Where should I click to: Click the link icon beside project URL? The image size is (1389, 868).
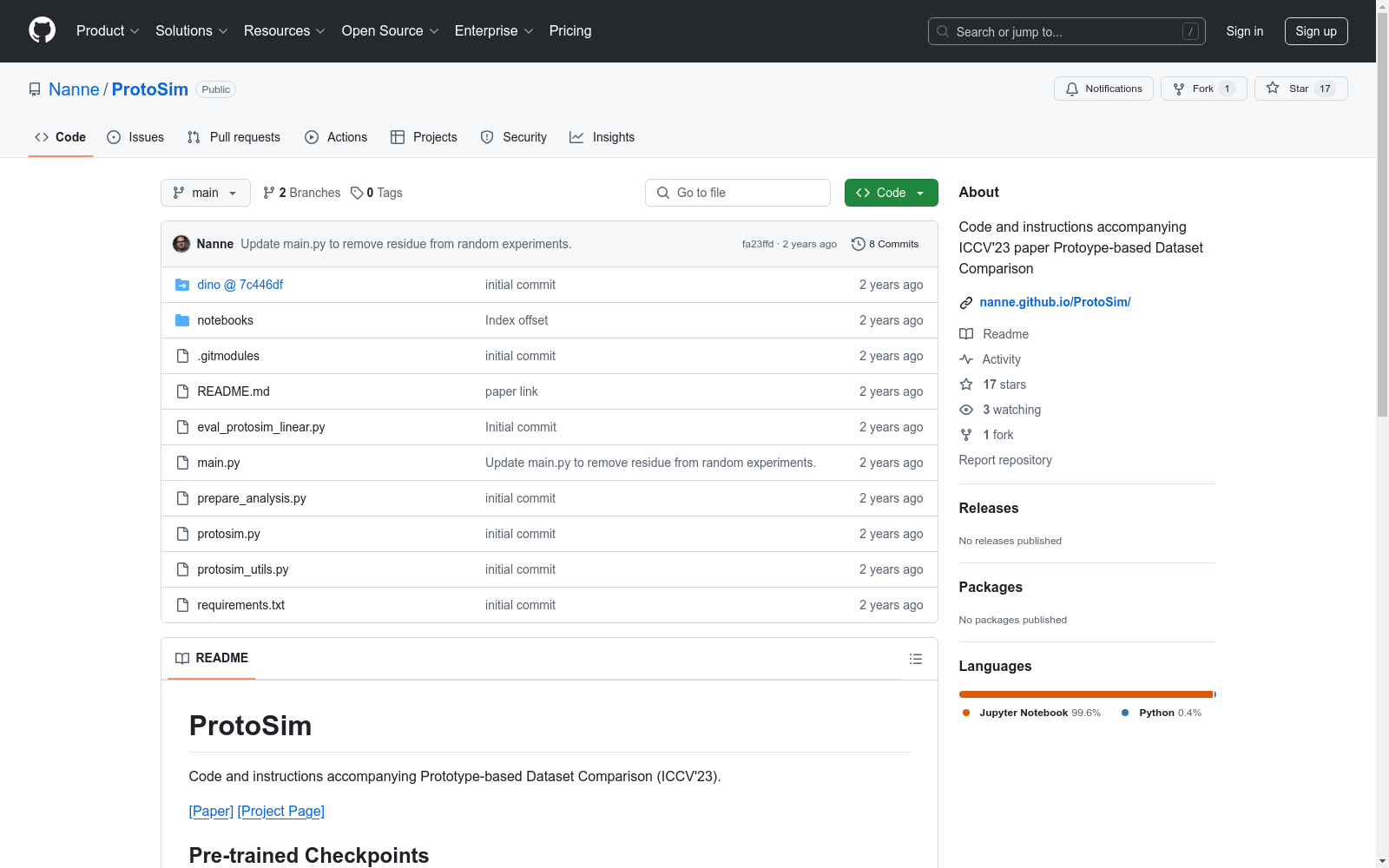966,303
